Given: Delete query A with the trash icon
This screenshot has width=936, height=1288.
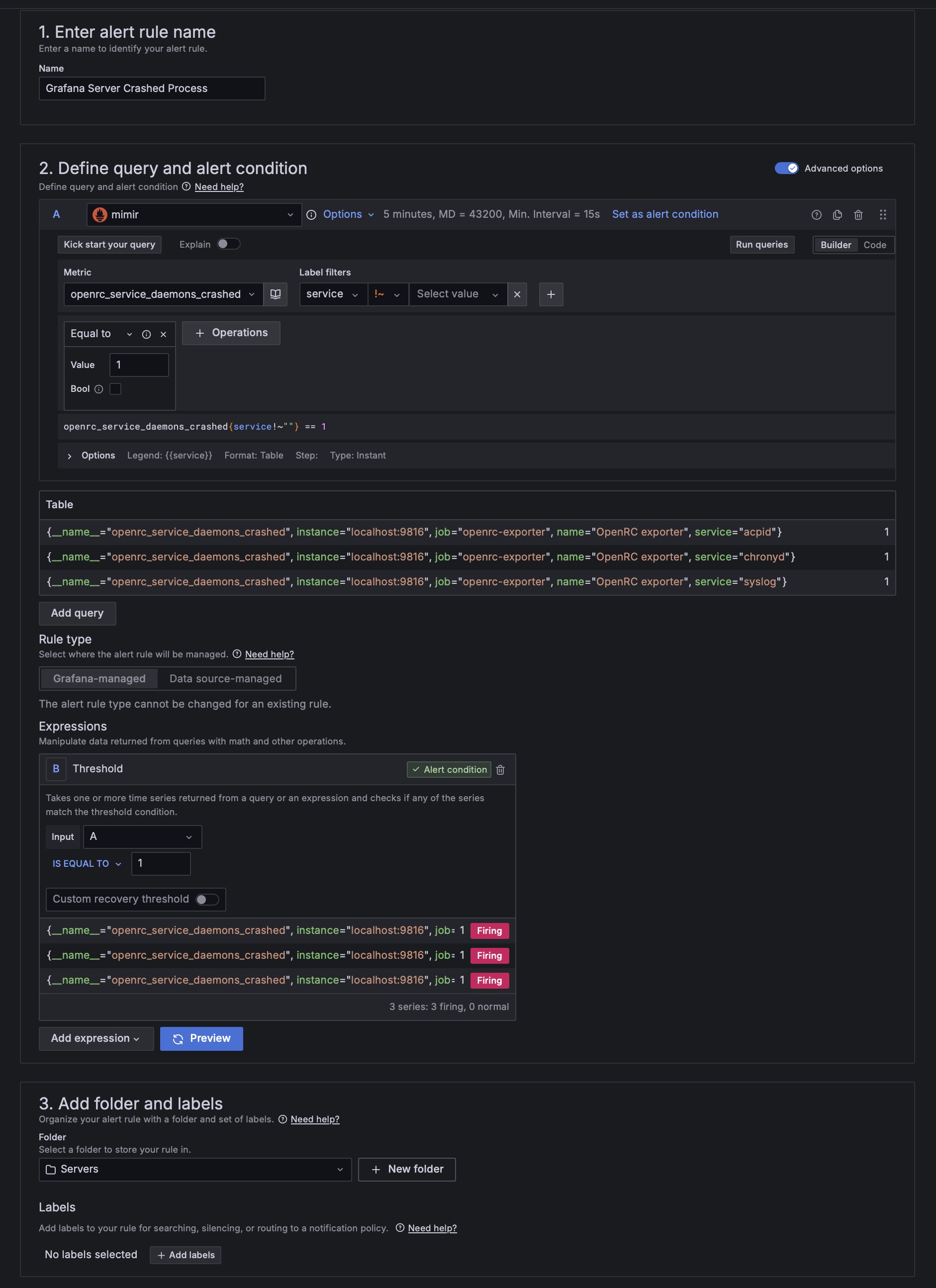Looking at the screenshot, I should (858, 215).
